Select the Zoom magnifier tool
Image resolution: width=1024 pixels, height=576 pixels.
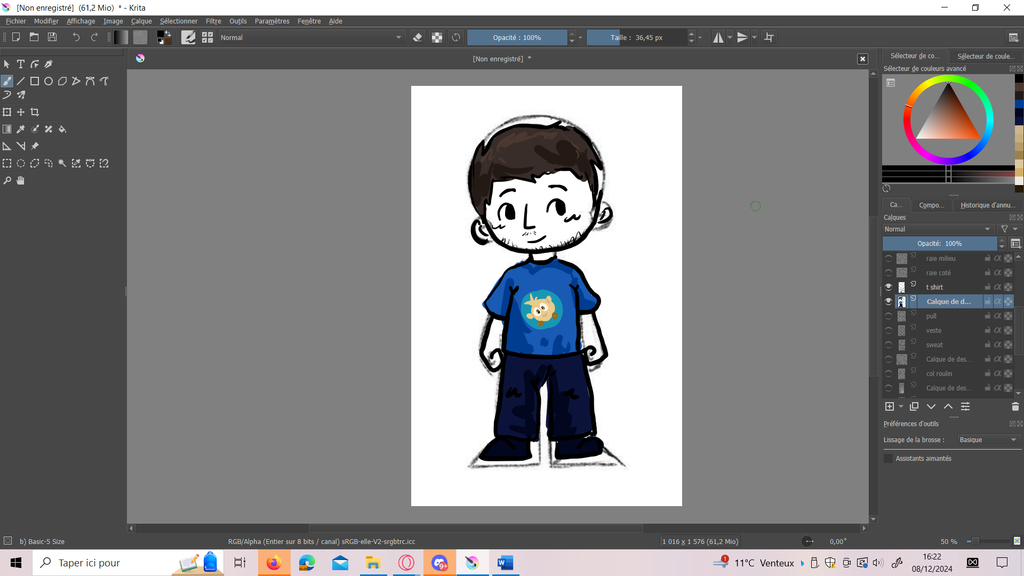(7, 181)
